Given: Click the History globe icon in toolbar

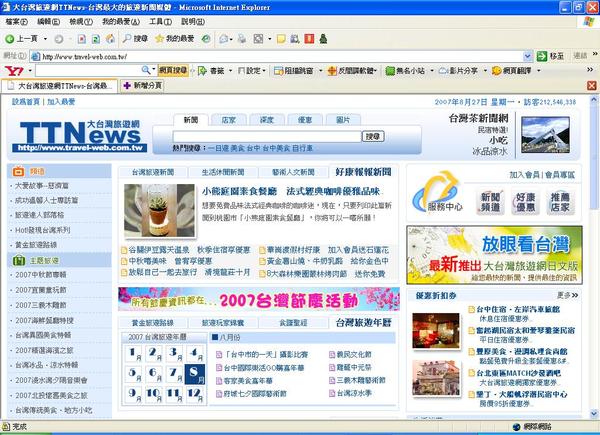Looking at the screenshot, I should click(206, 39).
